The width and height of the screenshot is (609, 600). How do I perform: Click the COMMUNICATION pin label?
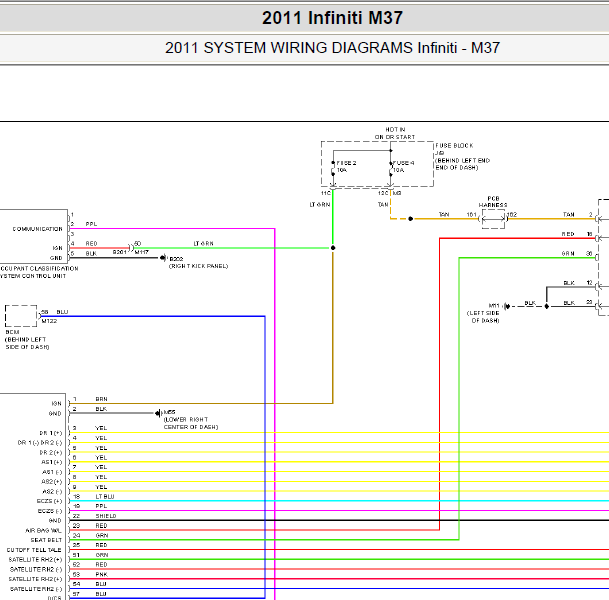38,229
